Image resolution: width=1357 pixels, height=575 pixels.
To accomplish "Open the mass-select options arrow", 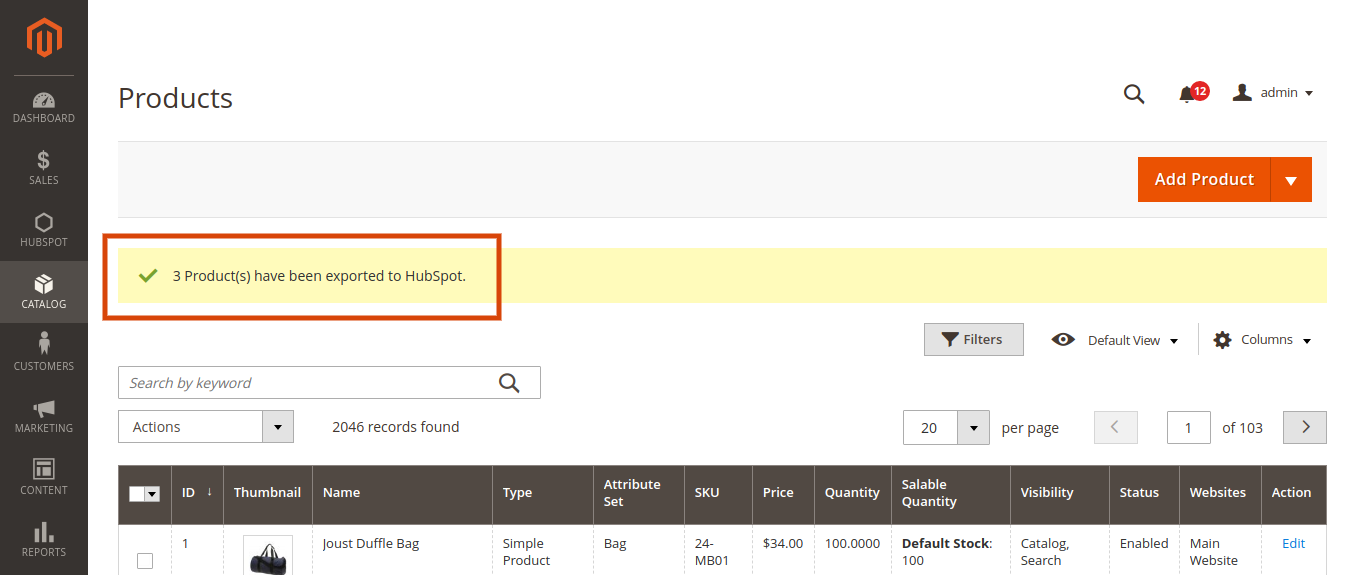I will [x=153, y=494].
